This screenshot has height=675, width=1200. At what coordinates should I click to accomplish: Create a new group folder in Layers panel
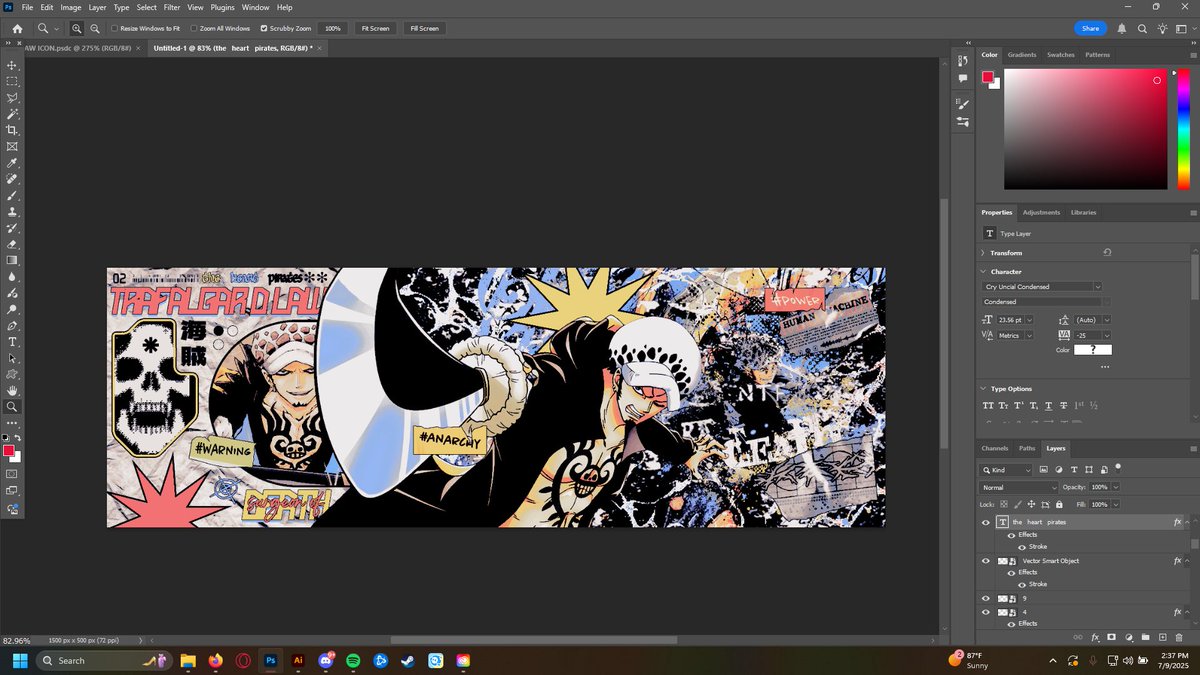click(1145, 637)
